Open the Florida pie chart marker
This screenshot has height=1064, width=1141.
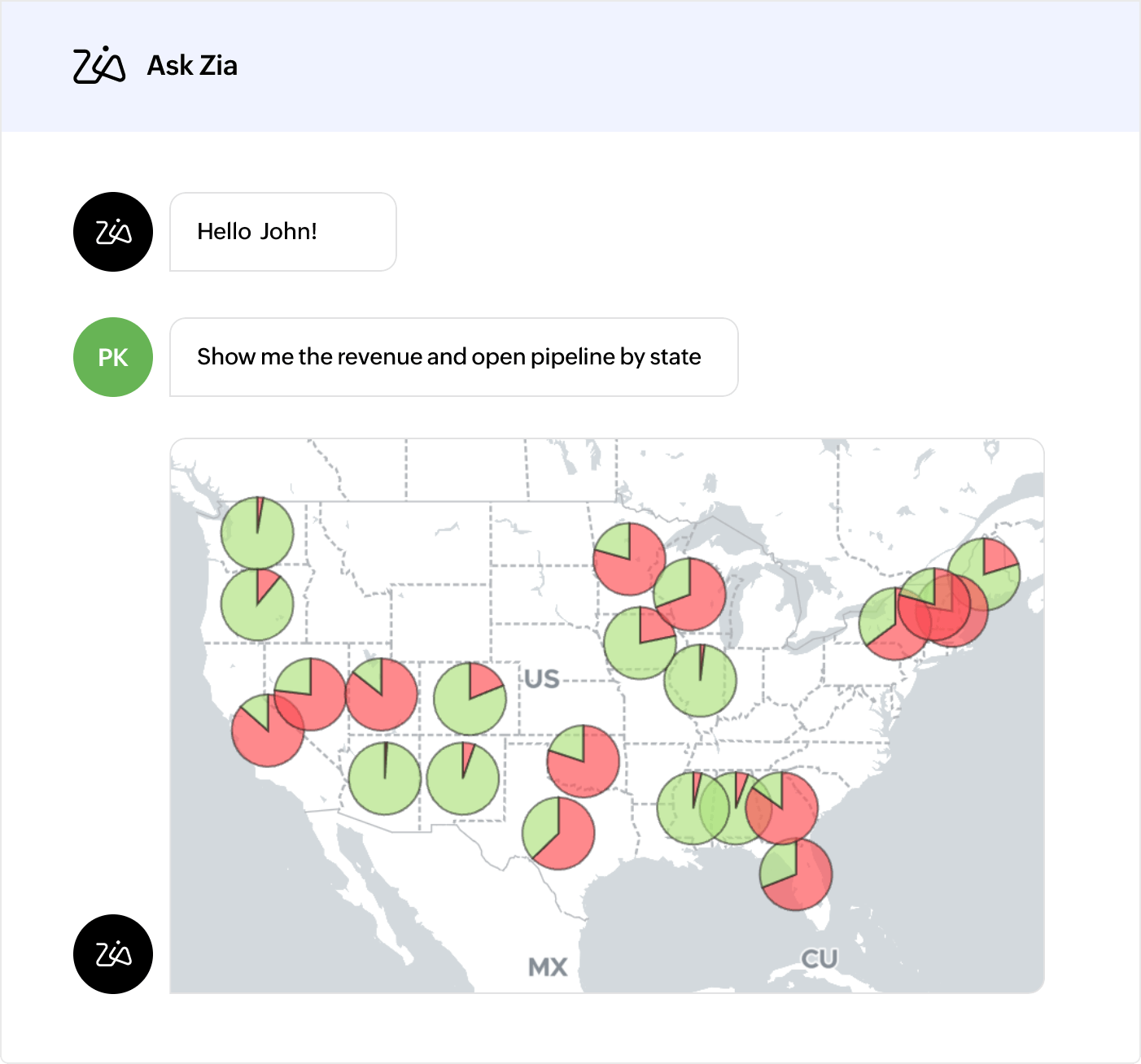tap(796, 874)
